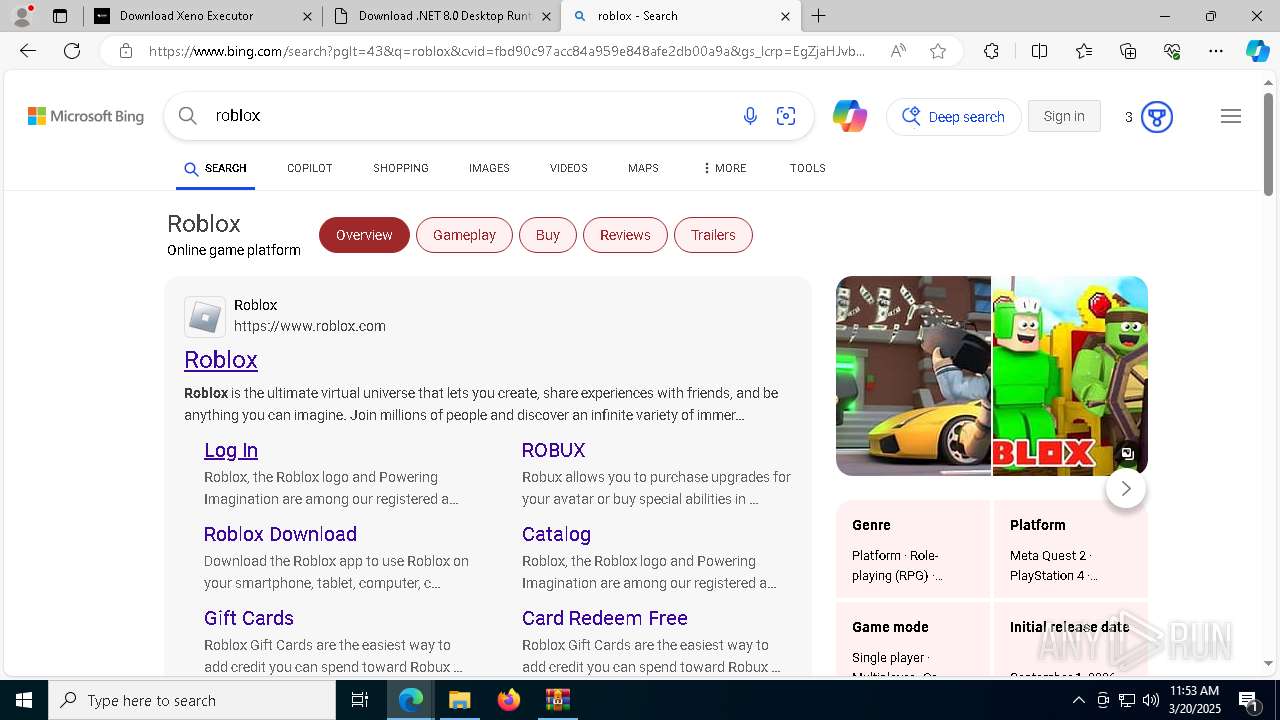Open Bing Copilot colorful icon
The width and height of the screenshot is (1280, 720).
(x=850, y=116)
